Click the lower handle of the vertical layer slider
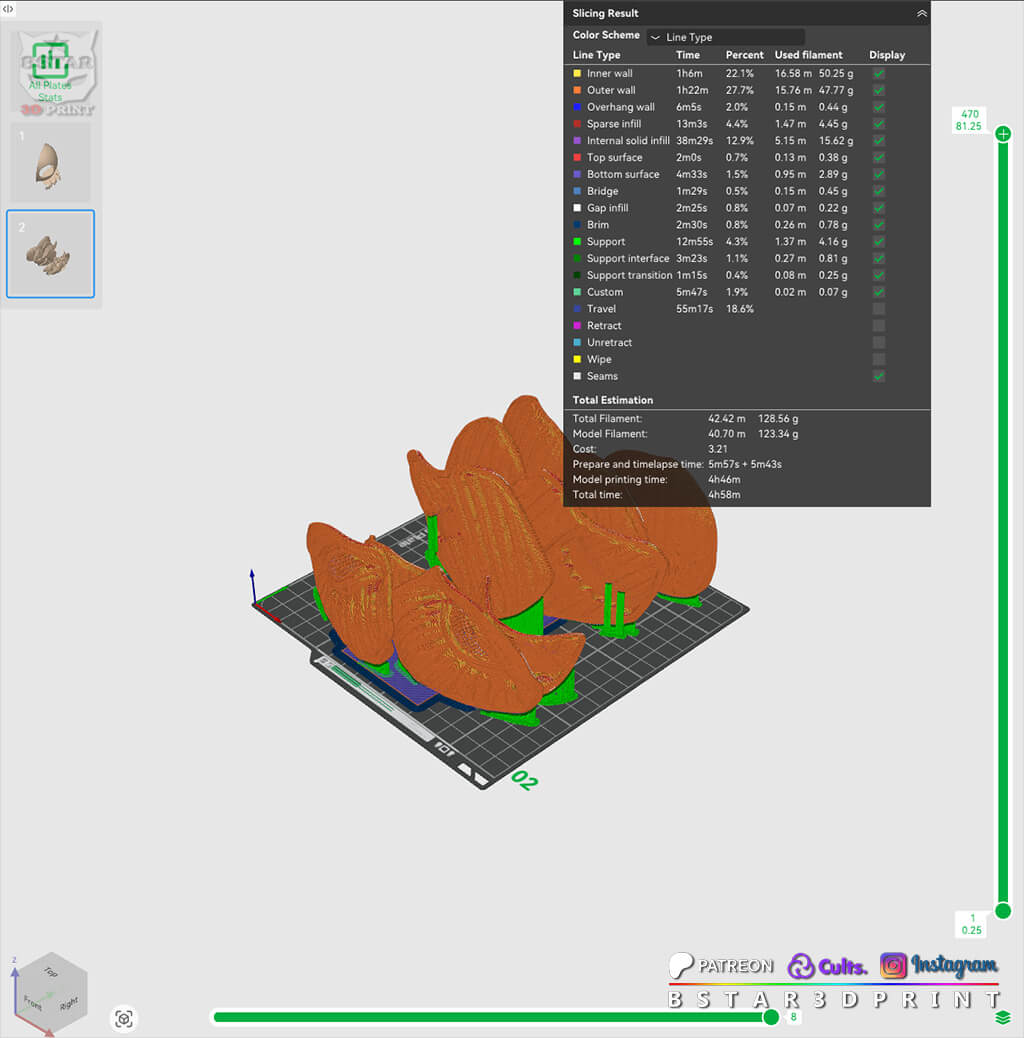Screen dimensions: 1024x1038 [x=1003, y=912]
